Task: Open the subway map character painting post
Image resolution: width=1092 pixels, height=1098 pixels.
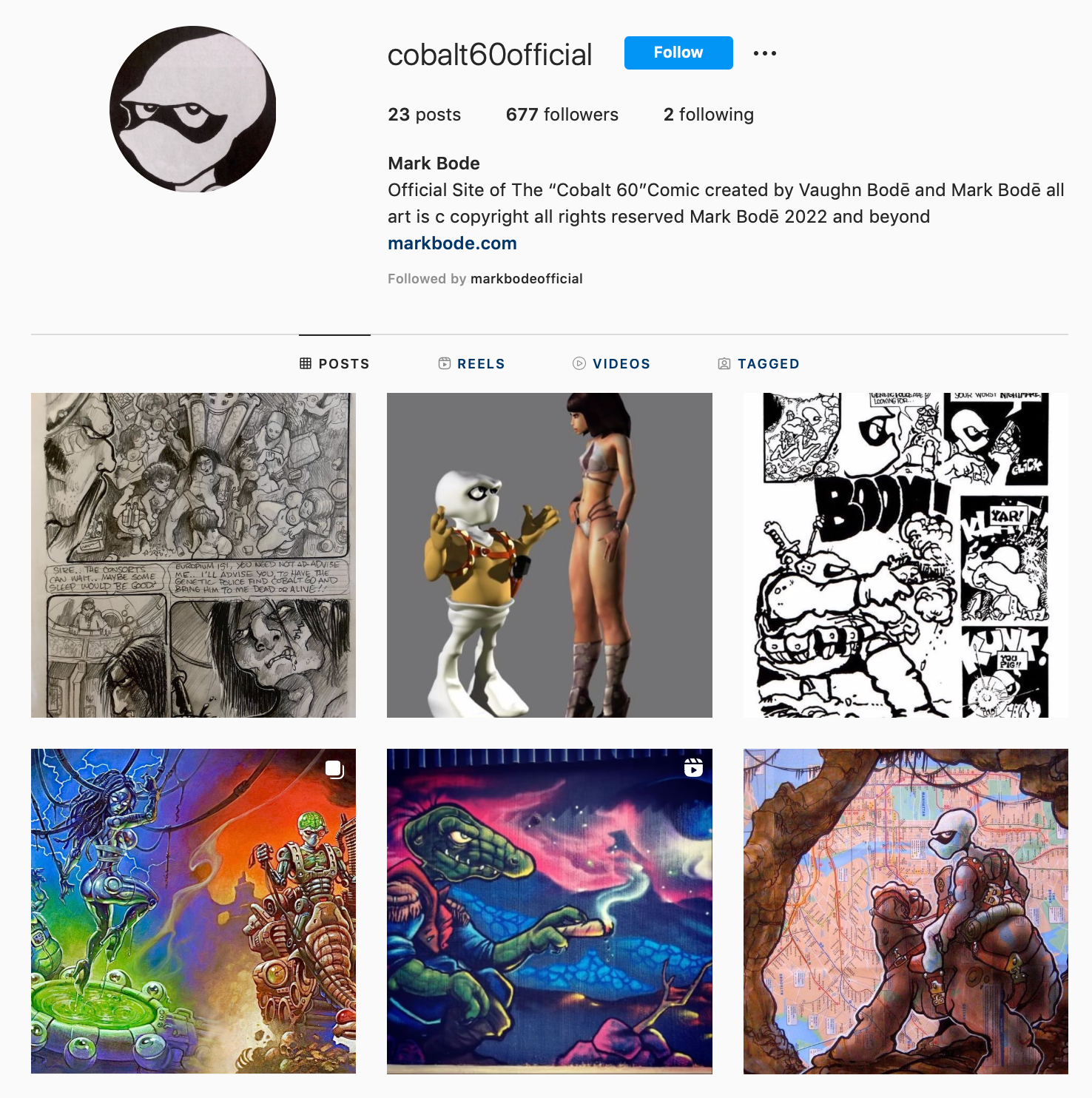Action: [906, 911]
